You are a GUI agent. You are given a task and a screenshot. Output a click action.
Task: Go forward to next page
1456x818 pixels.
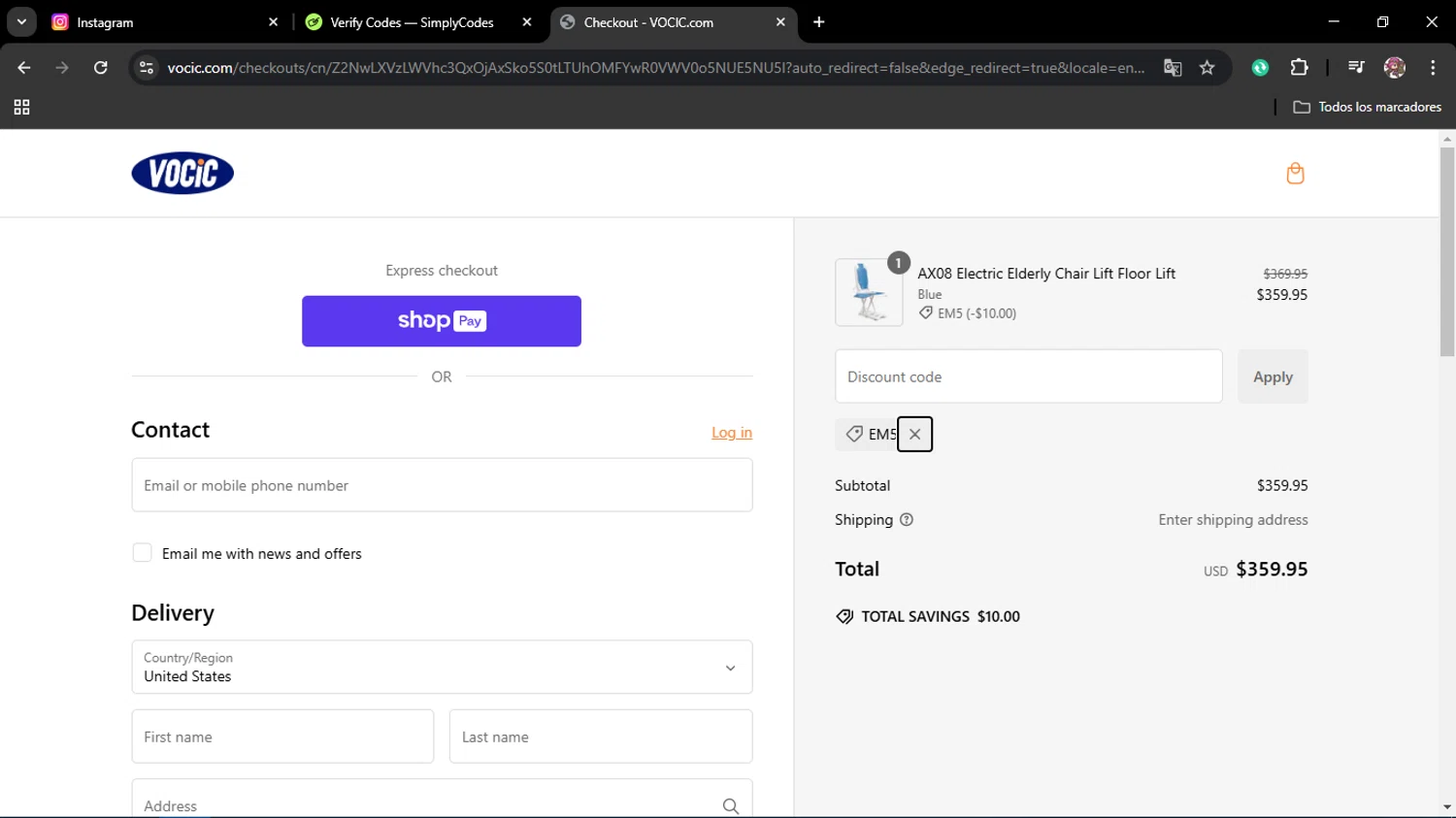click(62, 68)
